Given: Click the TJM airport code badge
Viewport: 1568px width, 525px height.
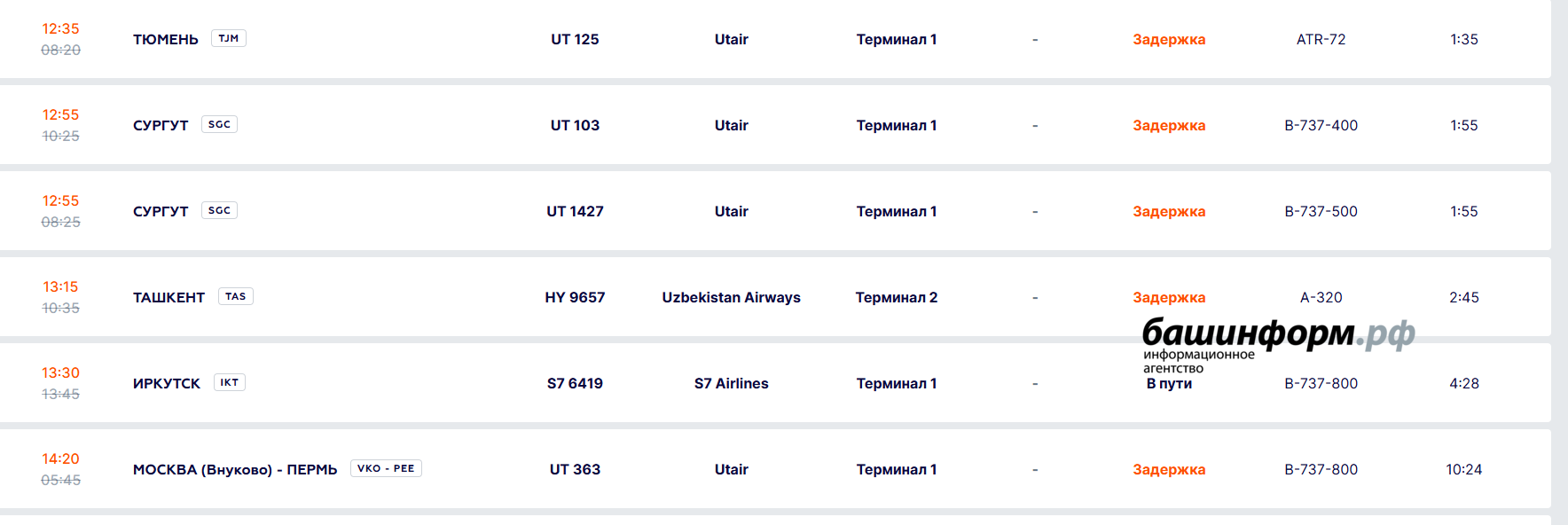Looking at the screenshot, I should pos(228,38).
